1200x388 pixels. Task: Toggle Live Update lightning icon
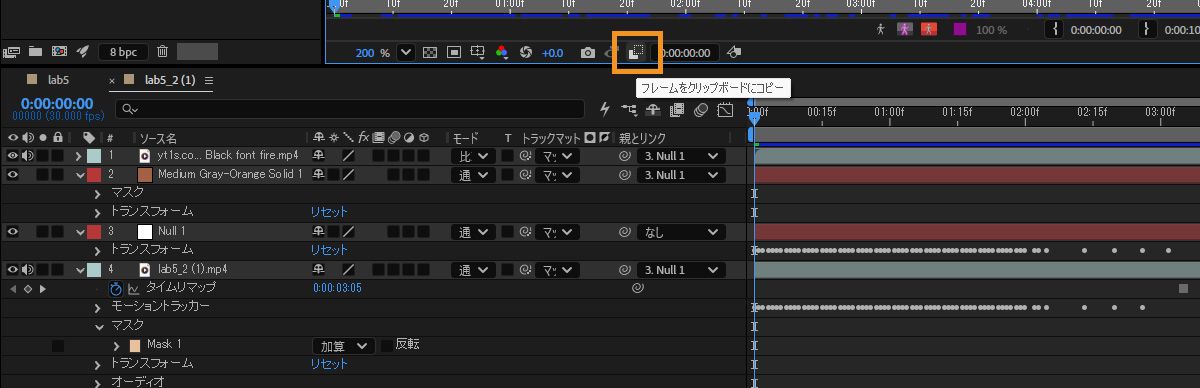tap(605, 109)
